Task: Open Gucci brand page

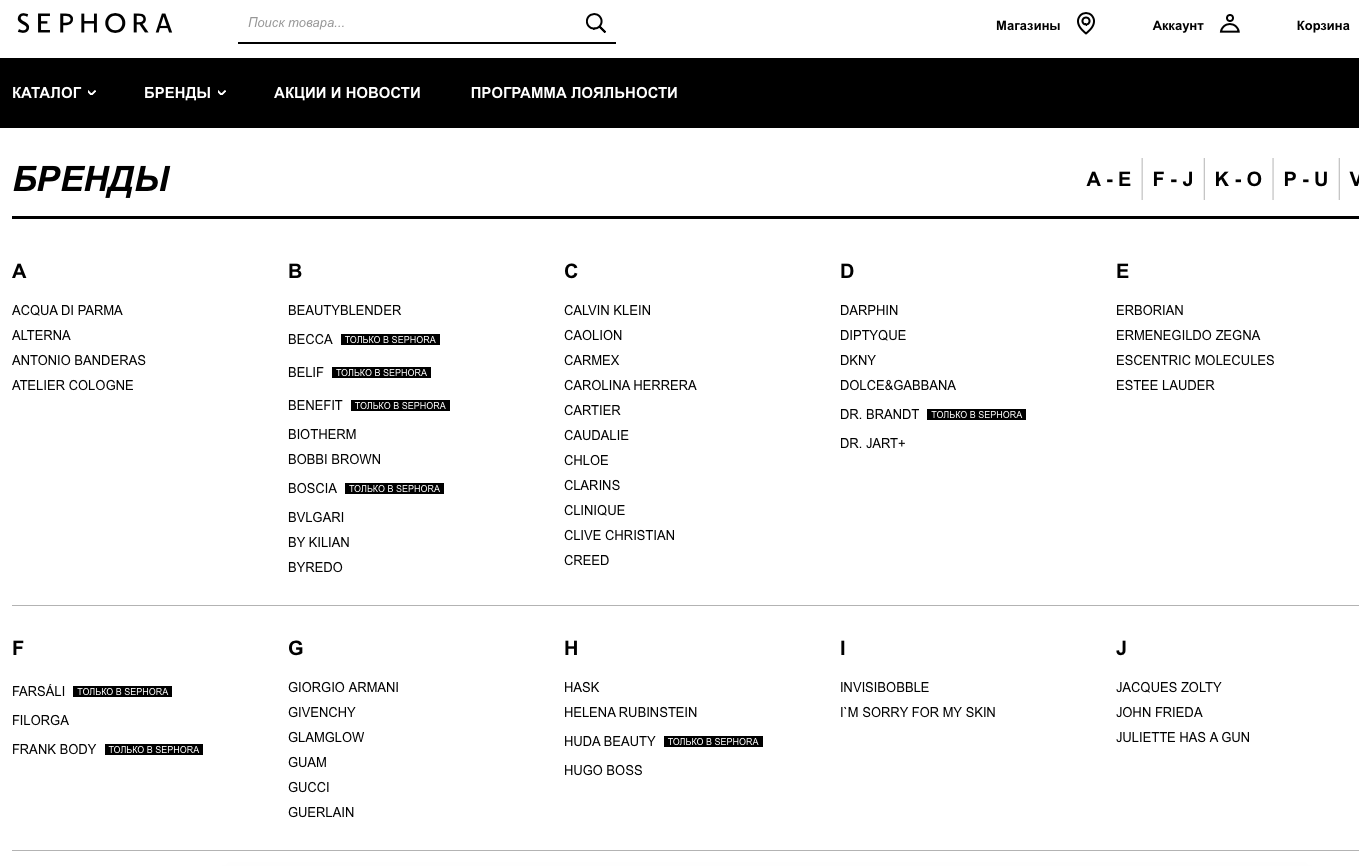Action: [308, 788]
